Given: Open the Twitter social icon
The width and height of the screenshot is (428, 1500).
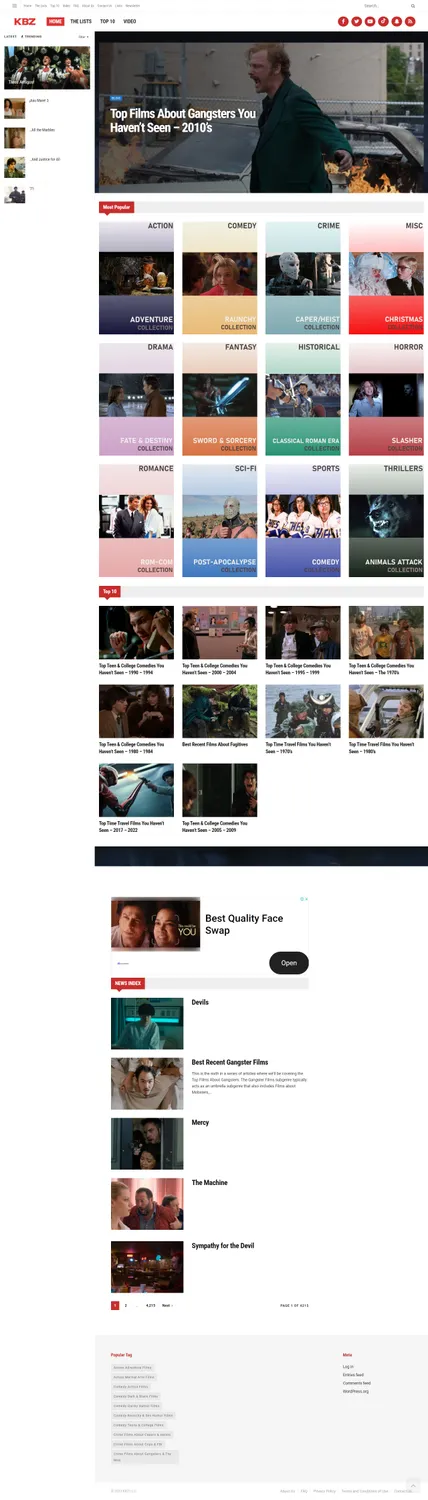Looking at the screenshot, I should (357, 21).
